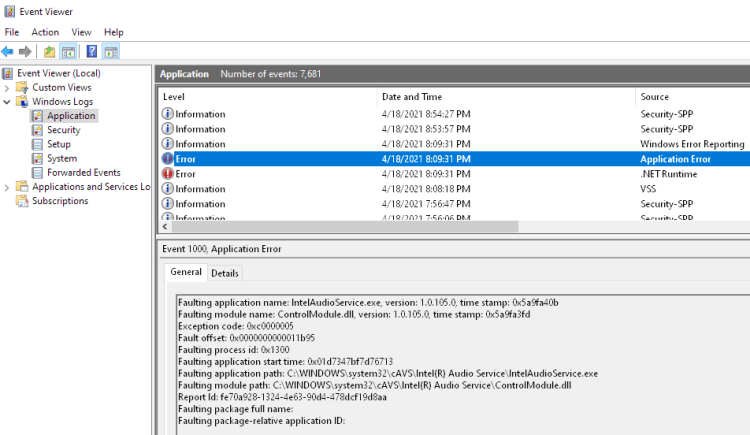Select the .NET Runtime error event row
Screen dimensions: 750x435
click(x=400, y=174)
